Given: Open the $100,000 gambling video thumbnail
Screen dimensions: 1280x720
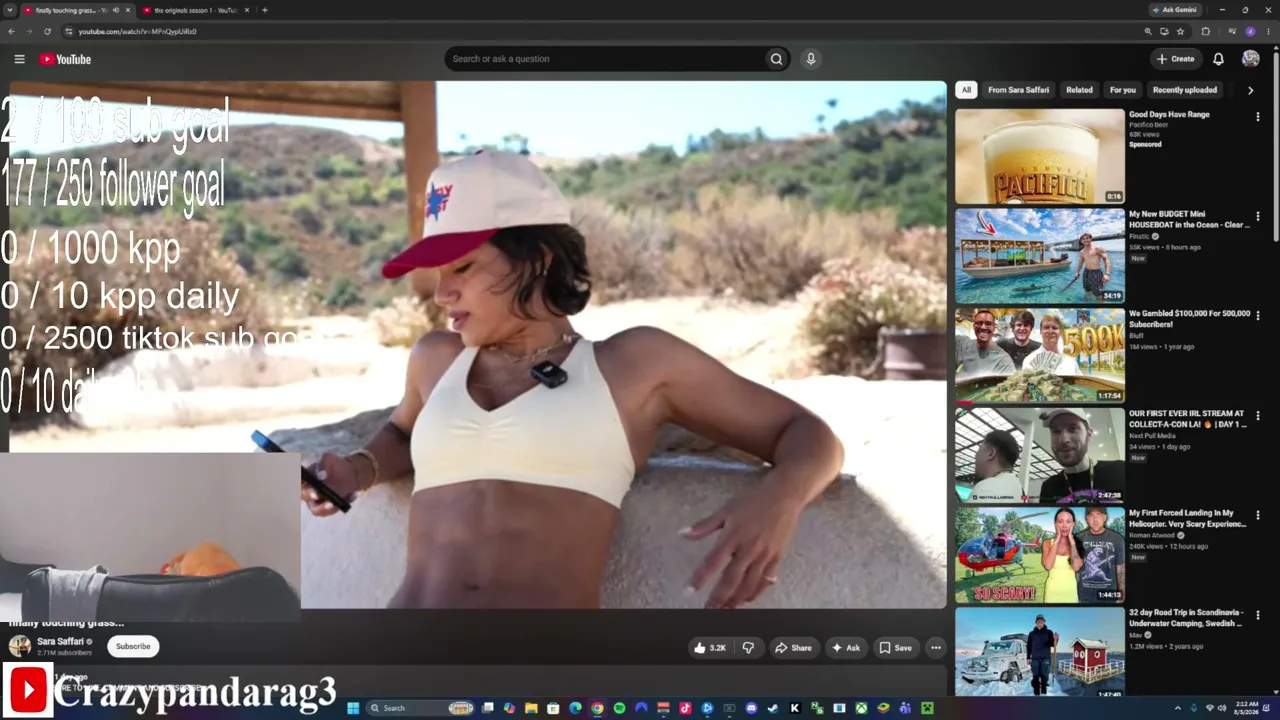Looking at the screenshot, I should coord(1039,355).
